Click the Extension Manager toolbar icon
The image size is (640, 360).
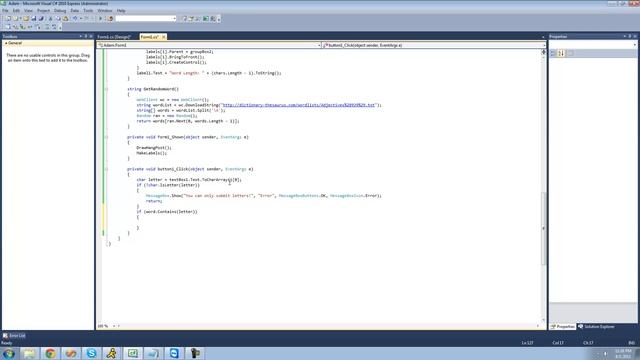(x=213, y=18)
